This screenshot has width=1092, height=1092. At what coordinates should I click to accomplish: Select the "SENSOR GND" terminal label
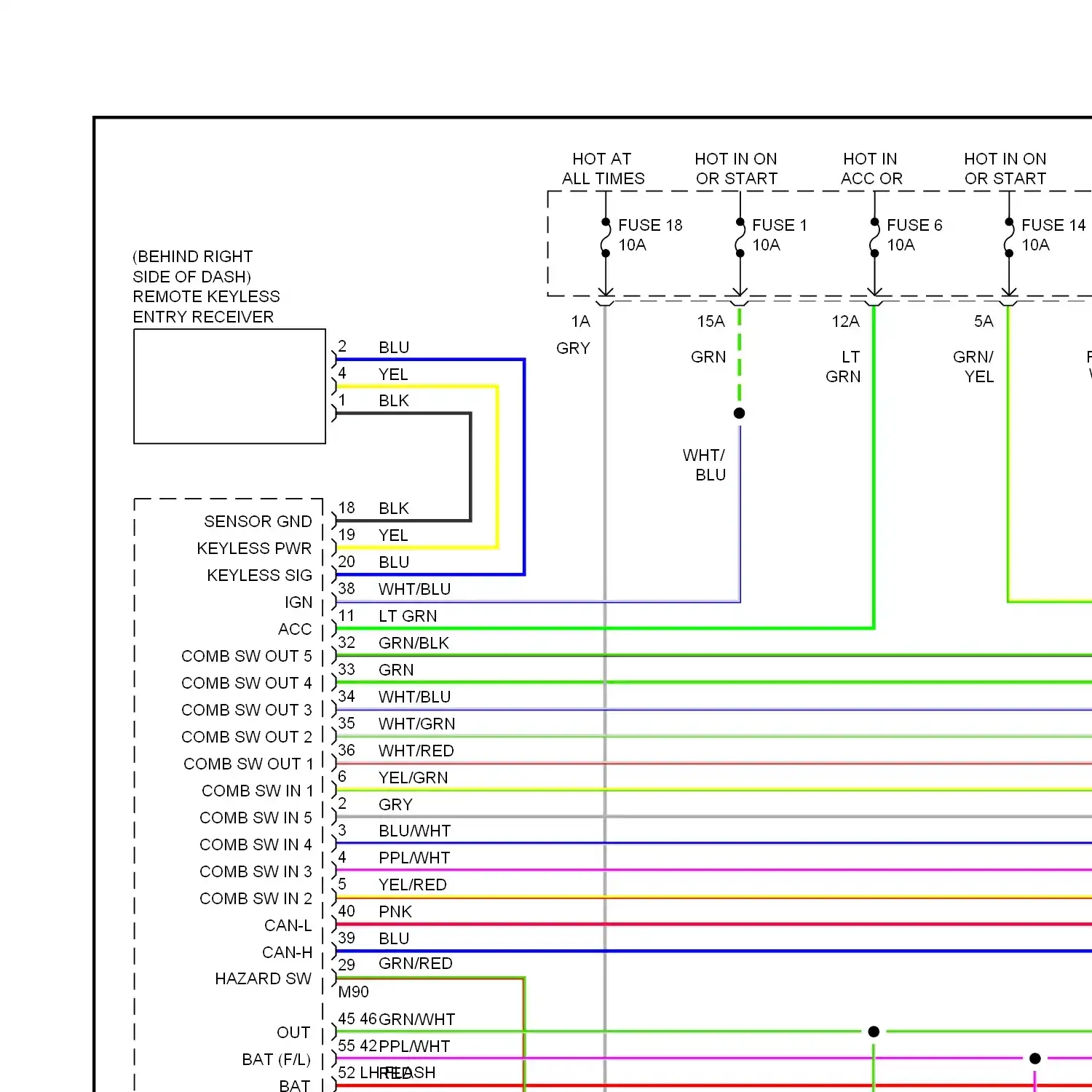click(x=258, y=522)
